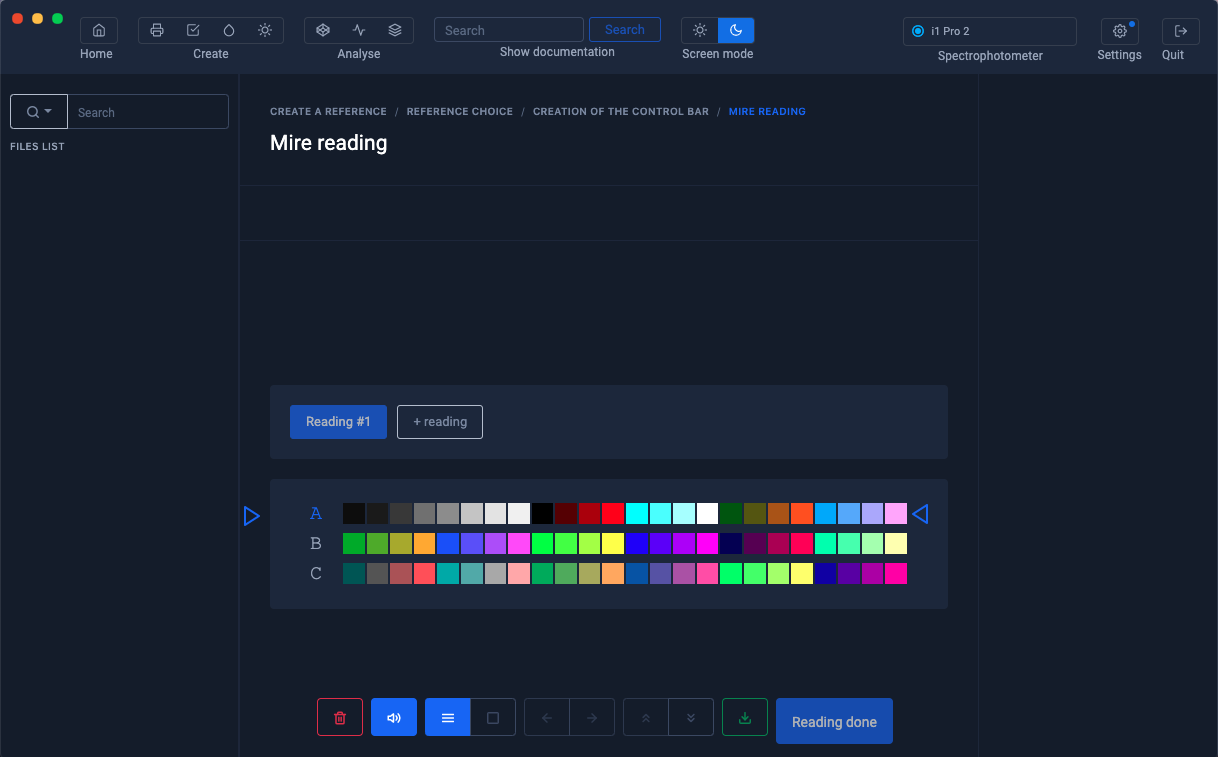Click the Spectrophotometer label

[990, 56]
